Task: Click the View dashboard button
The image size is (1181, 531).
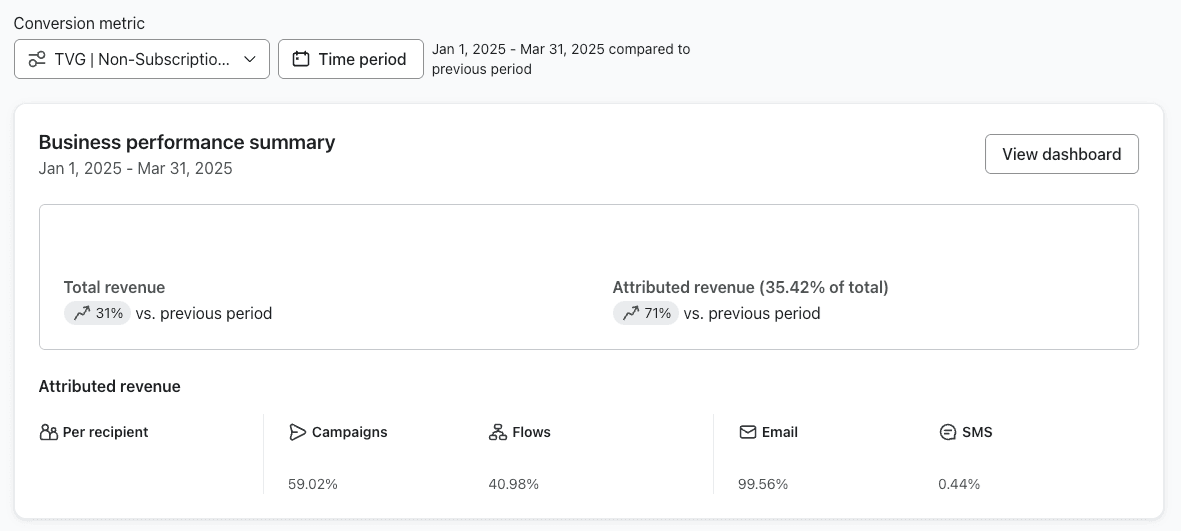Action: coord(1061,154)
